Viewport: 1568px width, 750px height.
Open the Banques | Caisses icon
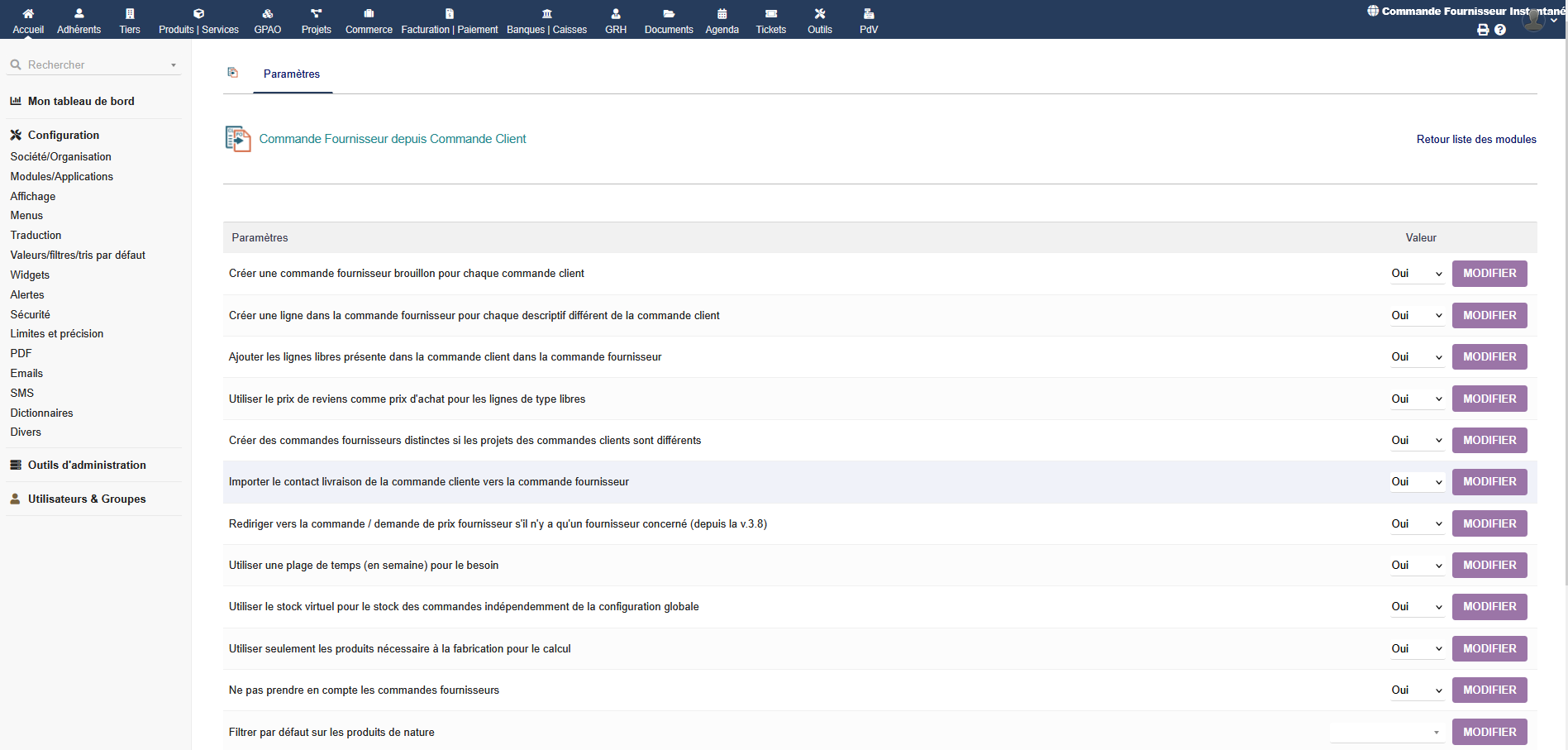pos(546,14)
